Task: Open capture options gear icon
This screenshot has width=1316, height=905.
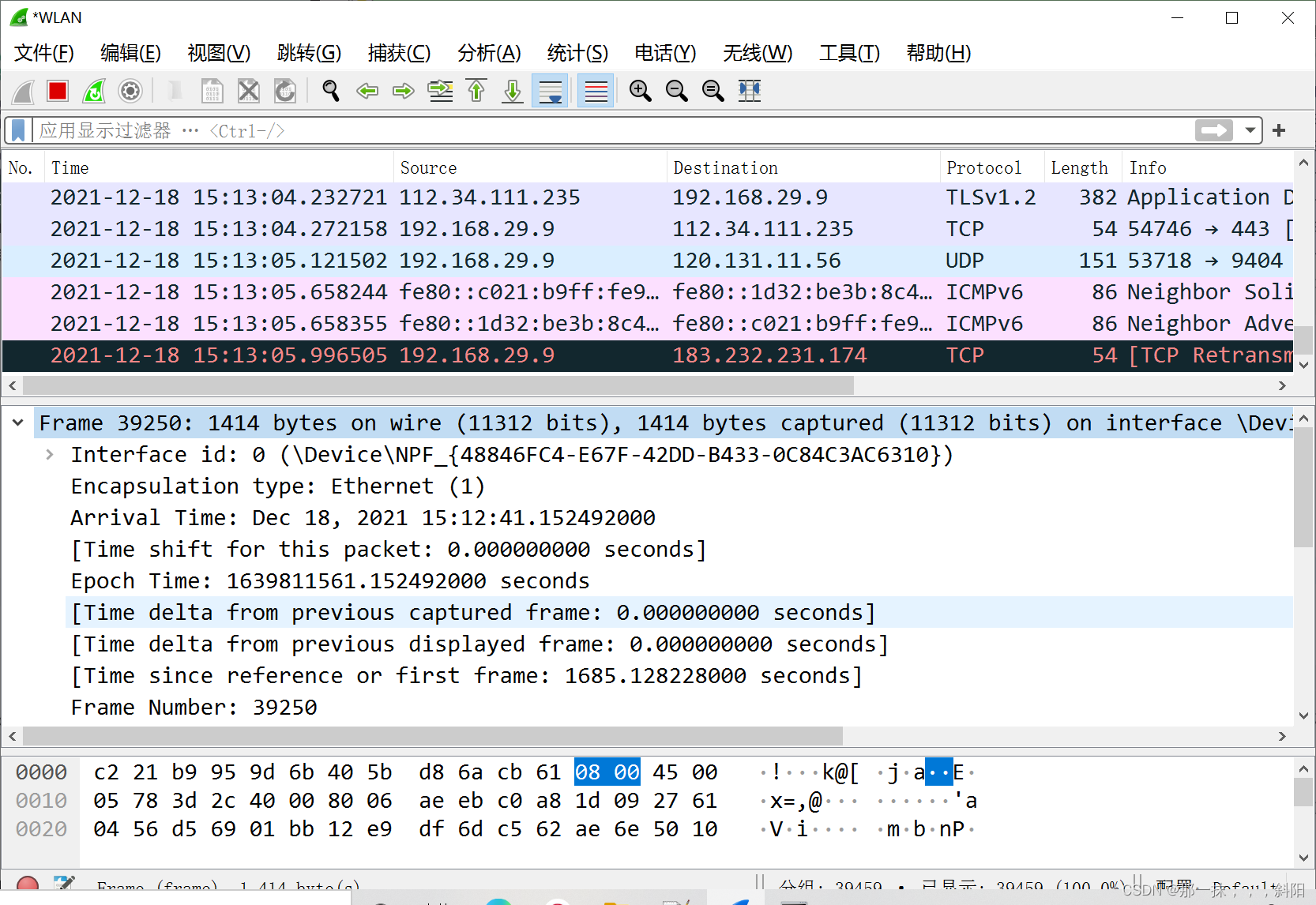Action: coord(130,92)
